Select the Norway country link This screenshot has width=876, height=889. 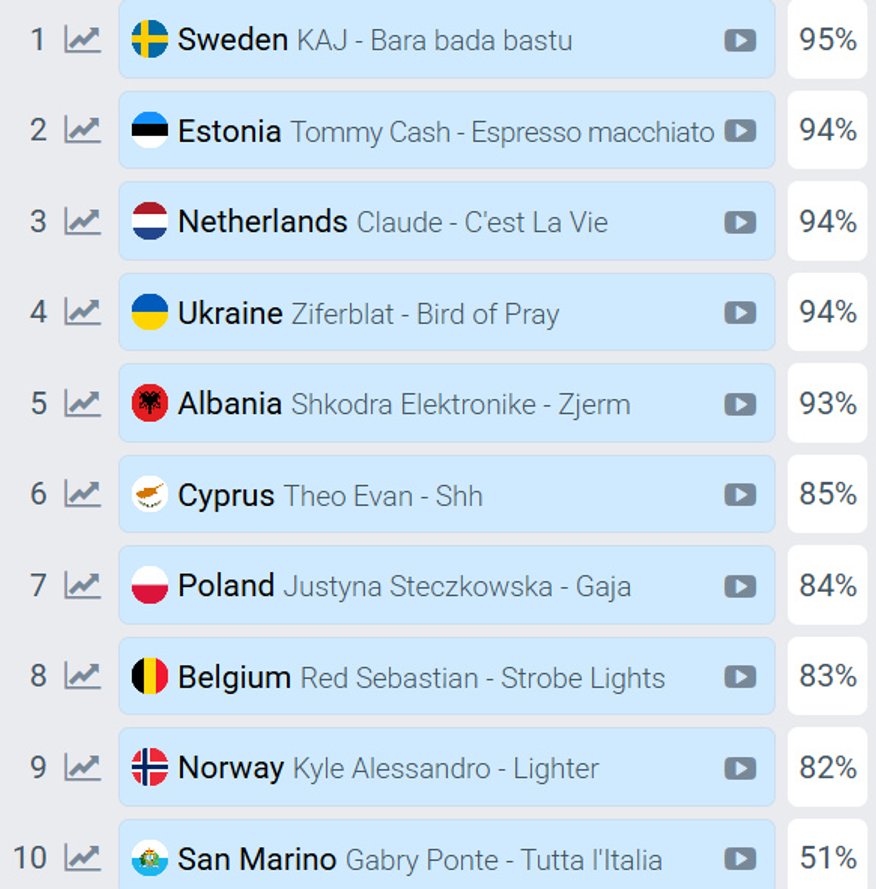pyautogui.click(x=231, y=767)
